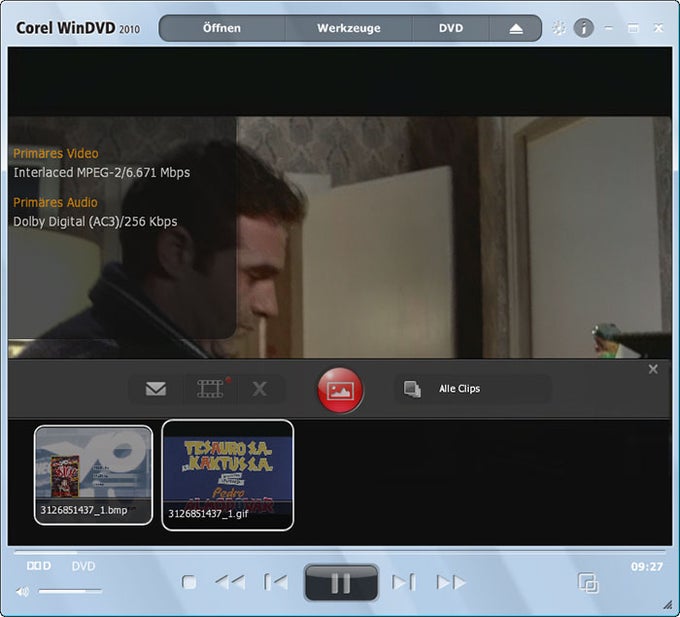Show info with the i icon
This screenshot has width=680, height=617.
tap(583, 28)
